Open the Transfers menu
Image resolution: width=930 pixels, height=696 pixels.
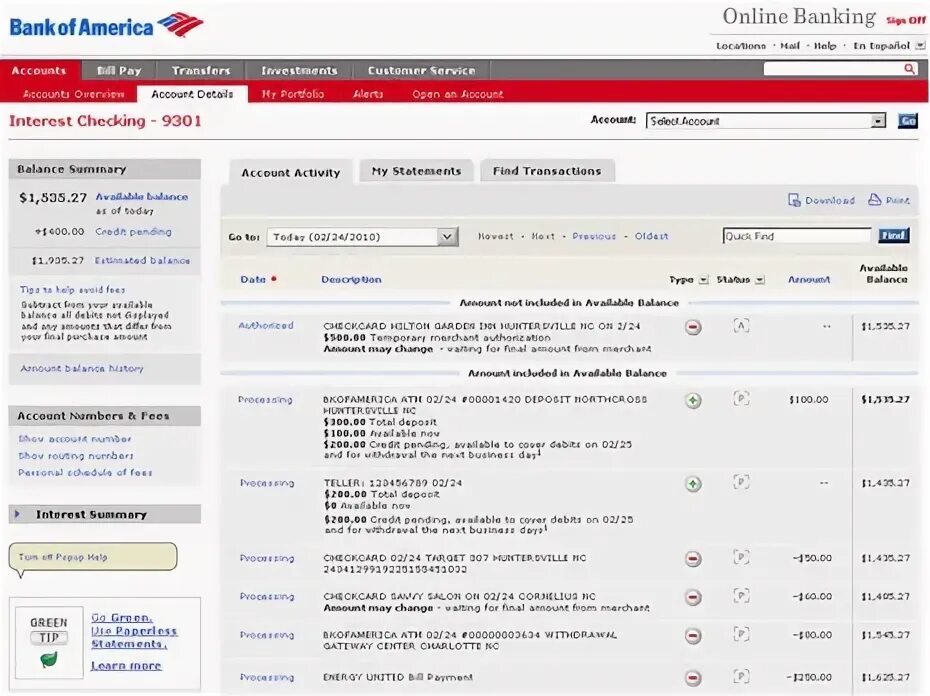pos(201,71)
